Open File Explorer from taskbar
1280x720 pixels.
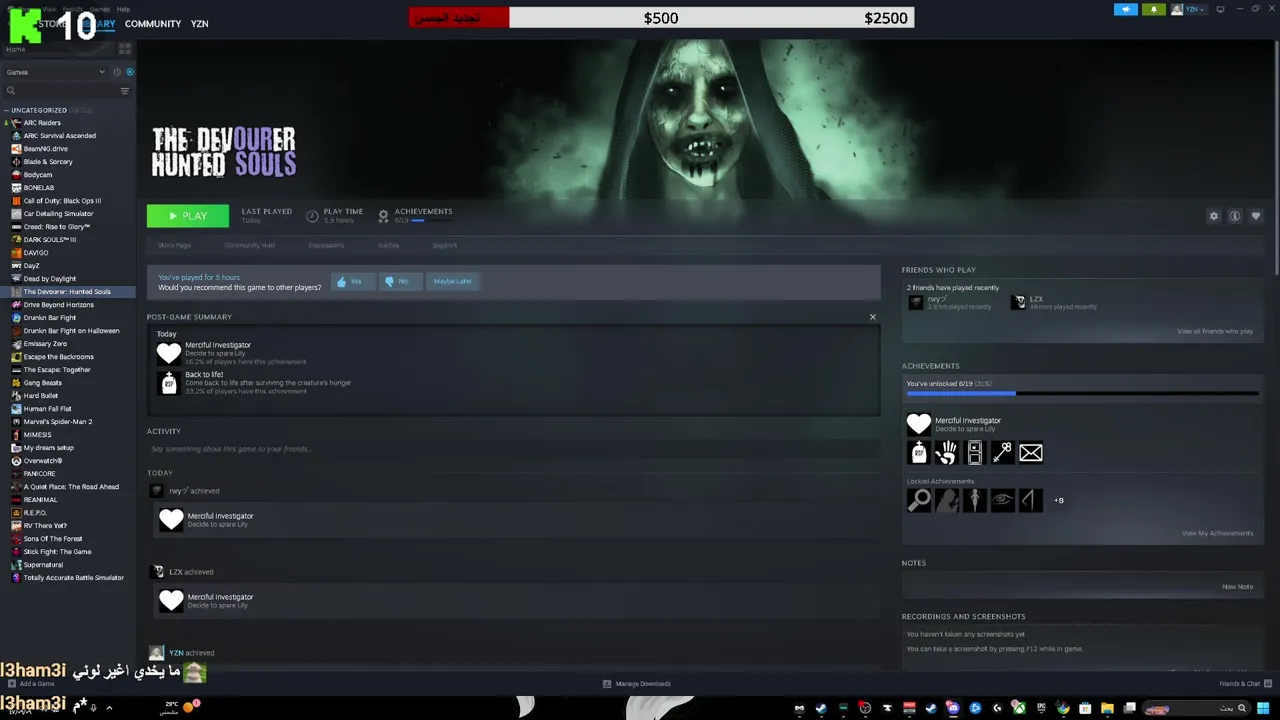[x=1107, y=708]
